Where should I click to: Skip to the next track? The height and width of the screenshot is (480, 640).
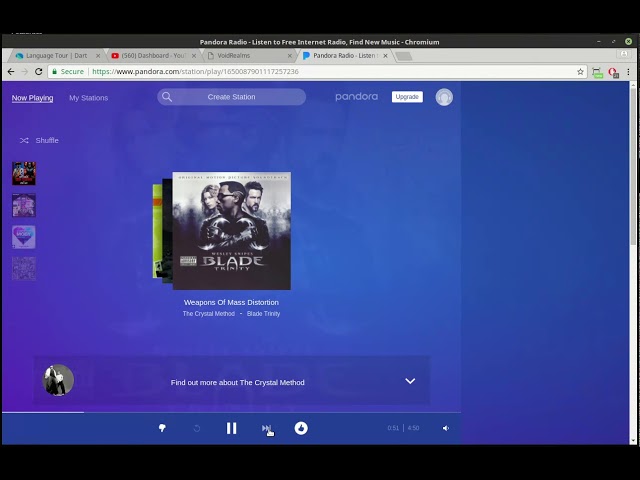click(266, 428)
